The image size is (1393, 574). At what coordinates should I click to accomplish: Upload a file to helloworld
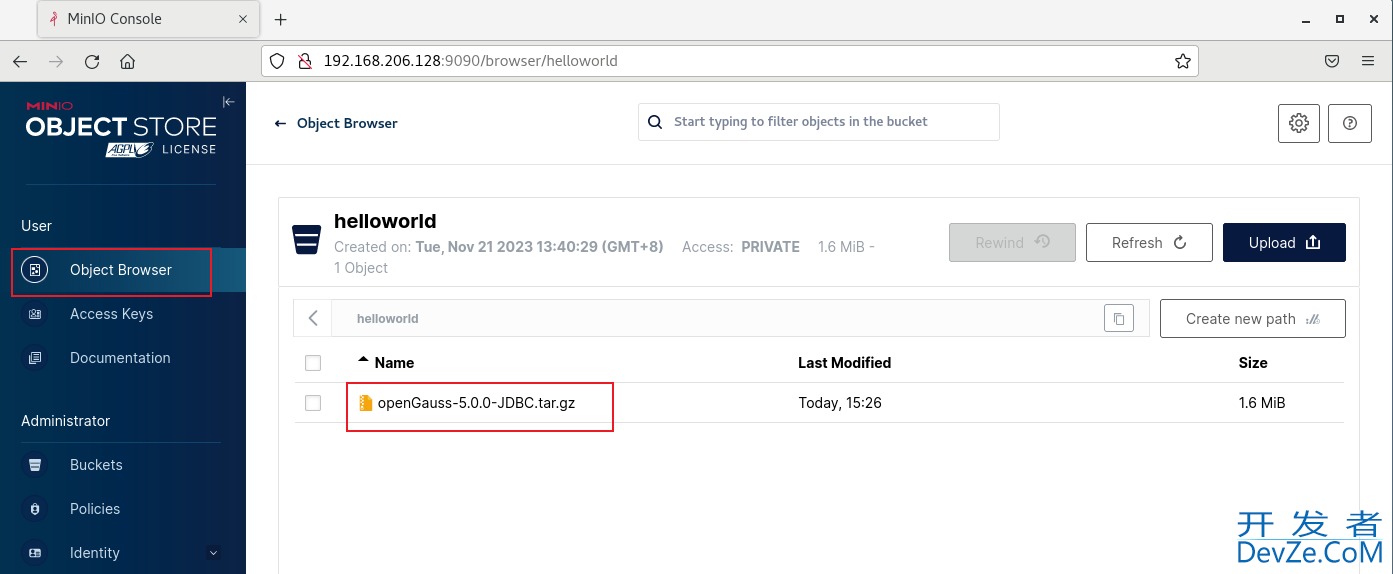click(x=1284, y=243)
